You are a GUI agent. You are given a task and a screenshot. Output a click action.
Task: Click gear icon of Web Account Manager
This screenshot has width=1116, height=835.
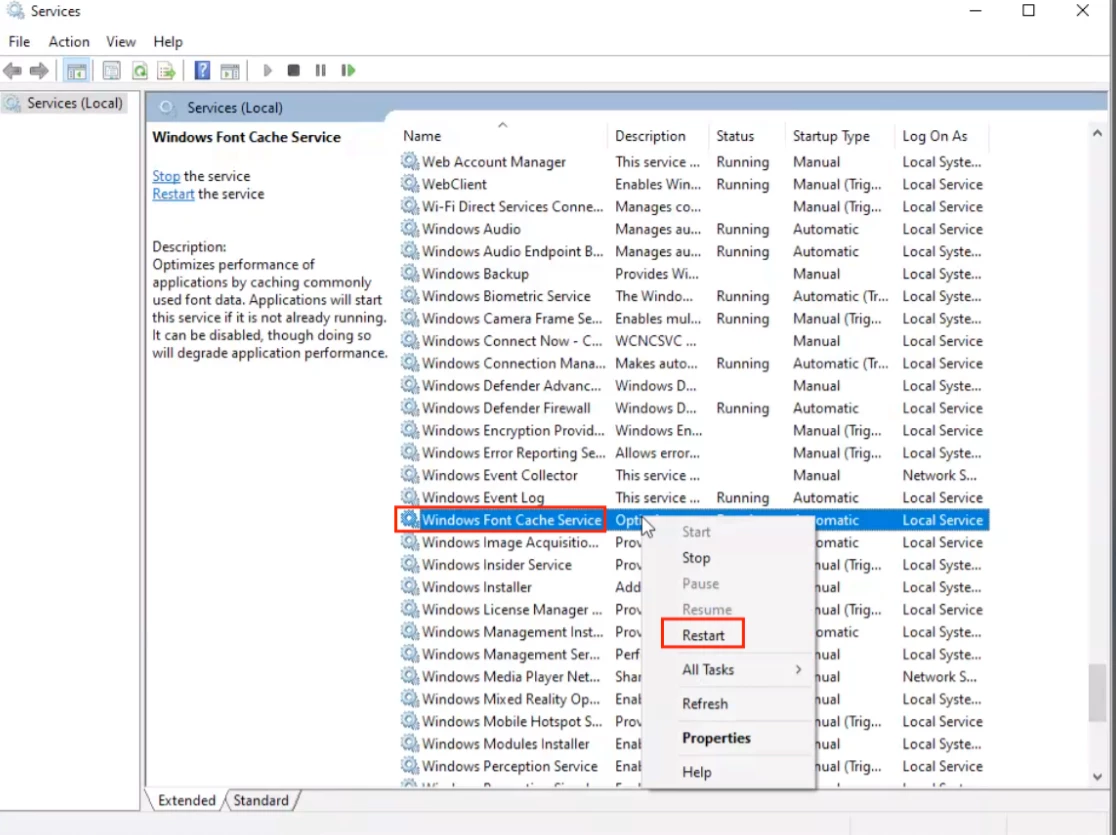(x=409, y=161)
